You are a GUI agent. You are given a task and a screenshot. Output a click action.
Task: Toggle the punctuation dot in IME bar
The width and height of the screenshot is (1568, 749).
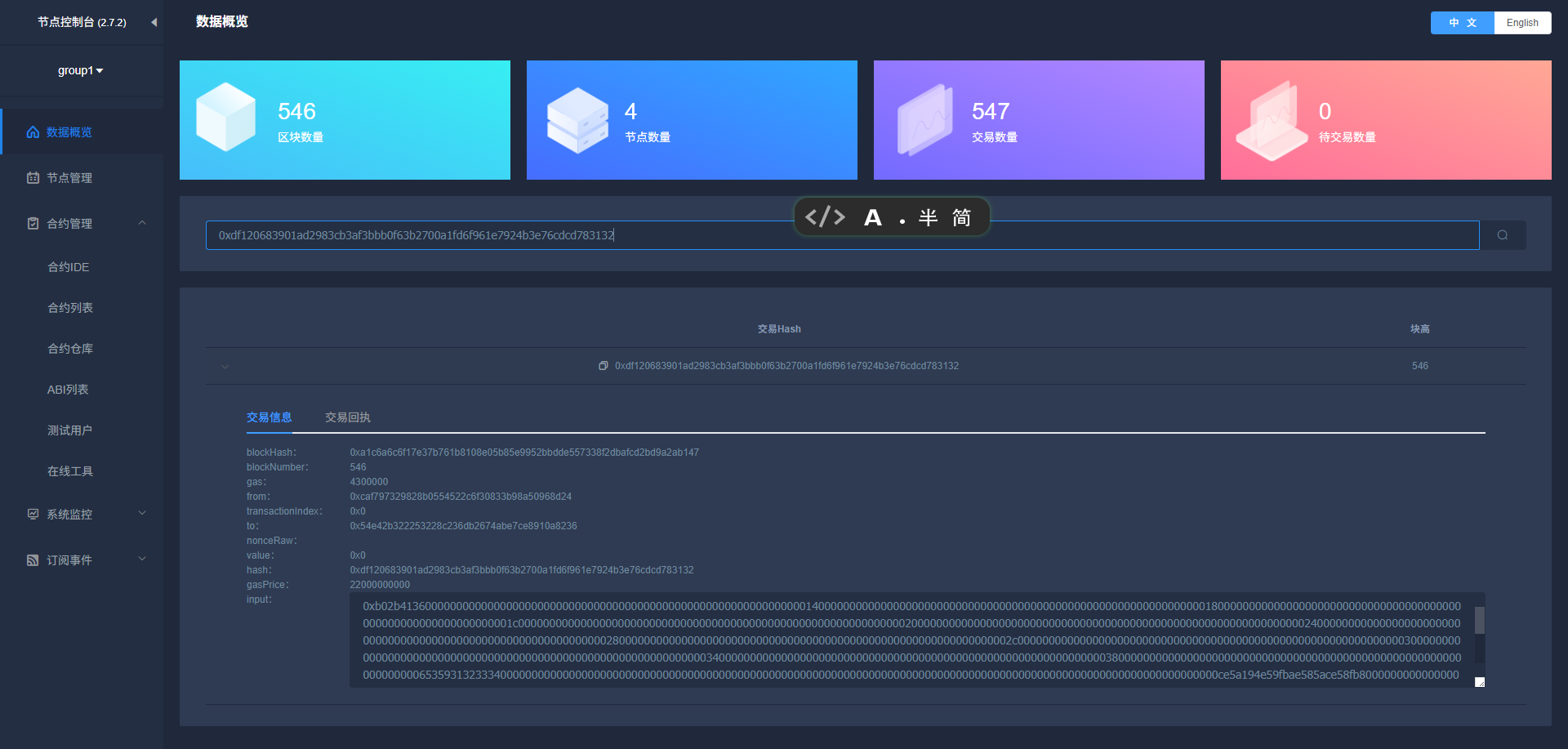tap(902, 221)
